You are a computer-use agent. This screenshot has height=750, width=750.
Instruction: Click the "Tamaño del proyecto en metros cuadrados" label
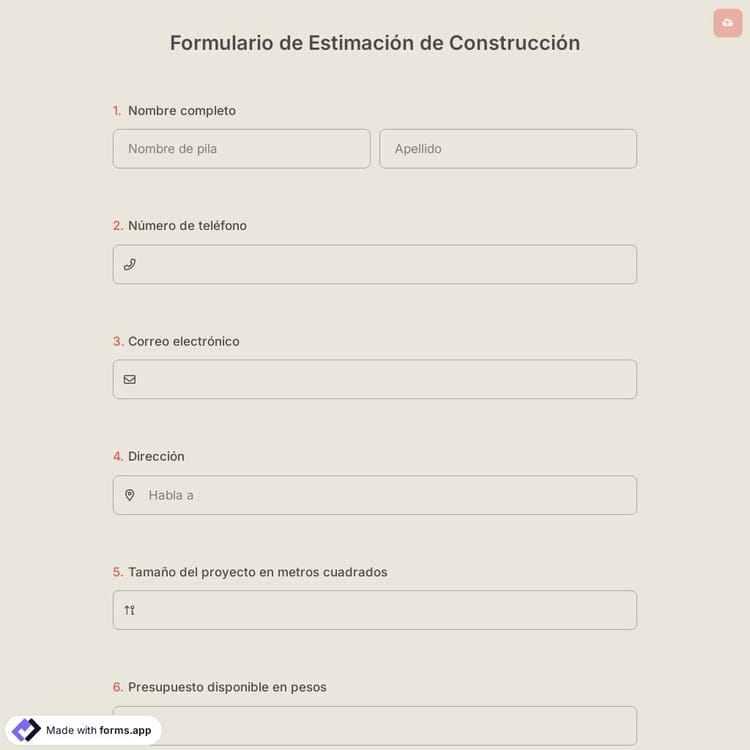point(257,572)
